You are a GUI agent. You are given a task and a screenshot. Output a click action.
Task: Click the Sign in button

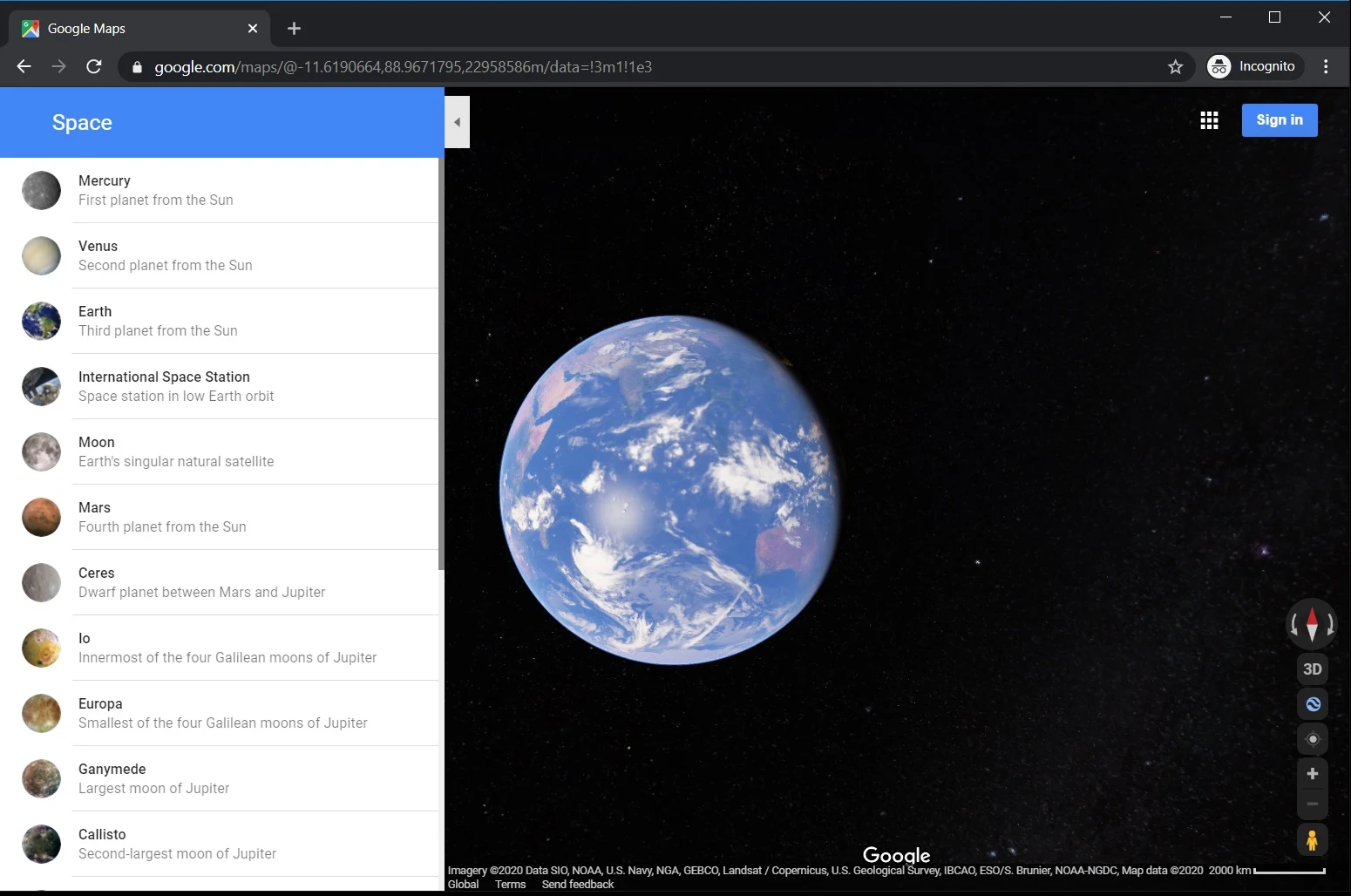pyautogui.click(x=1280, y=119)
